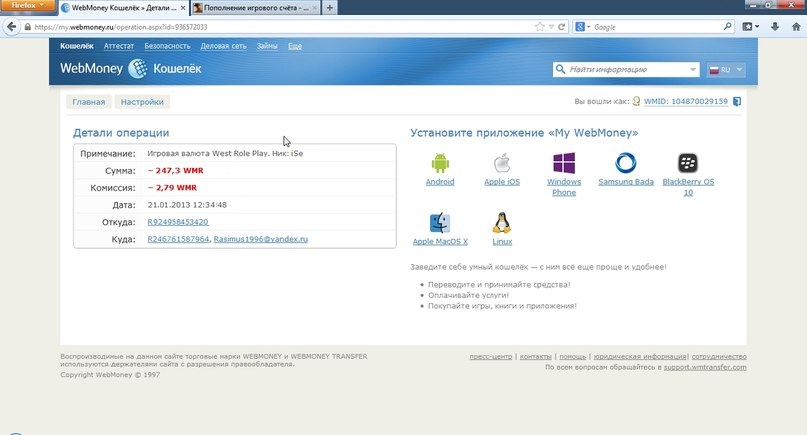Go to Главная page button
Viewport: 807px width, 435px height.
(x=89, y=102)
